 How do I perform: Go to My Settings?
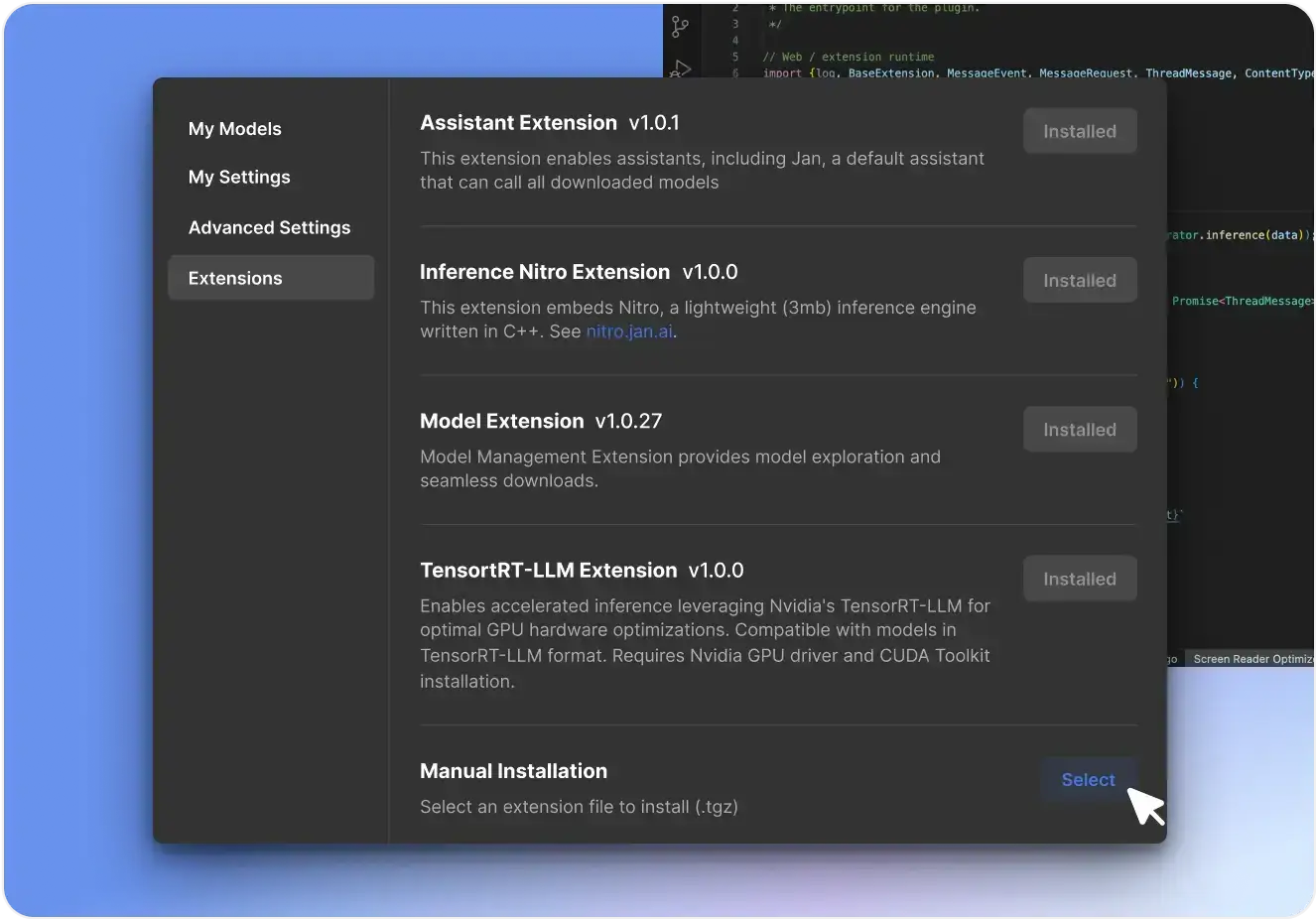(x=239, y=178)
